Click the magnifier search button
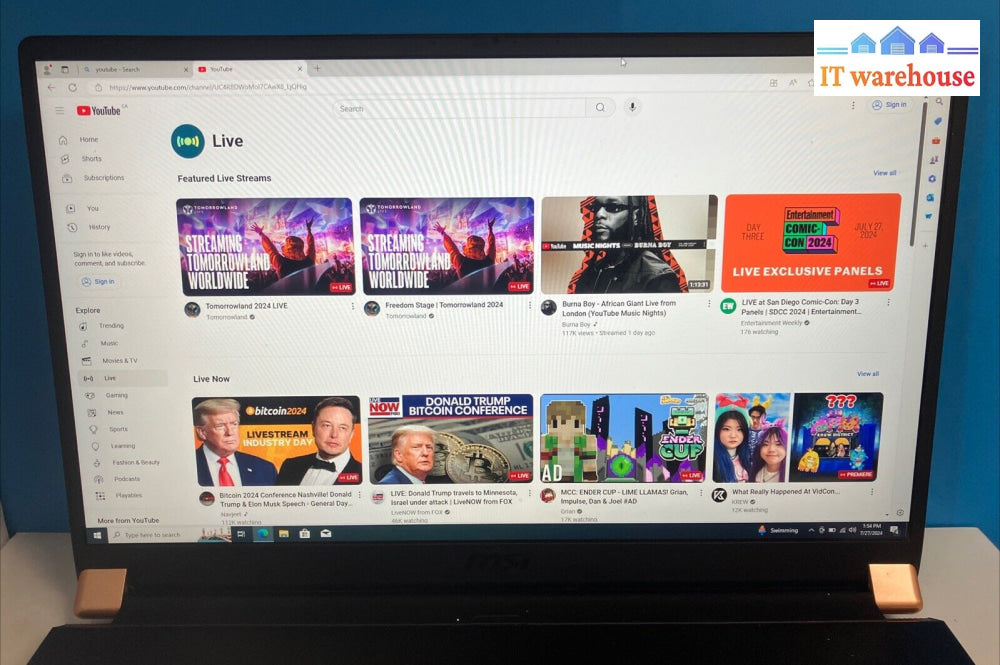The image size is (1000, 665). (600, 108)
